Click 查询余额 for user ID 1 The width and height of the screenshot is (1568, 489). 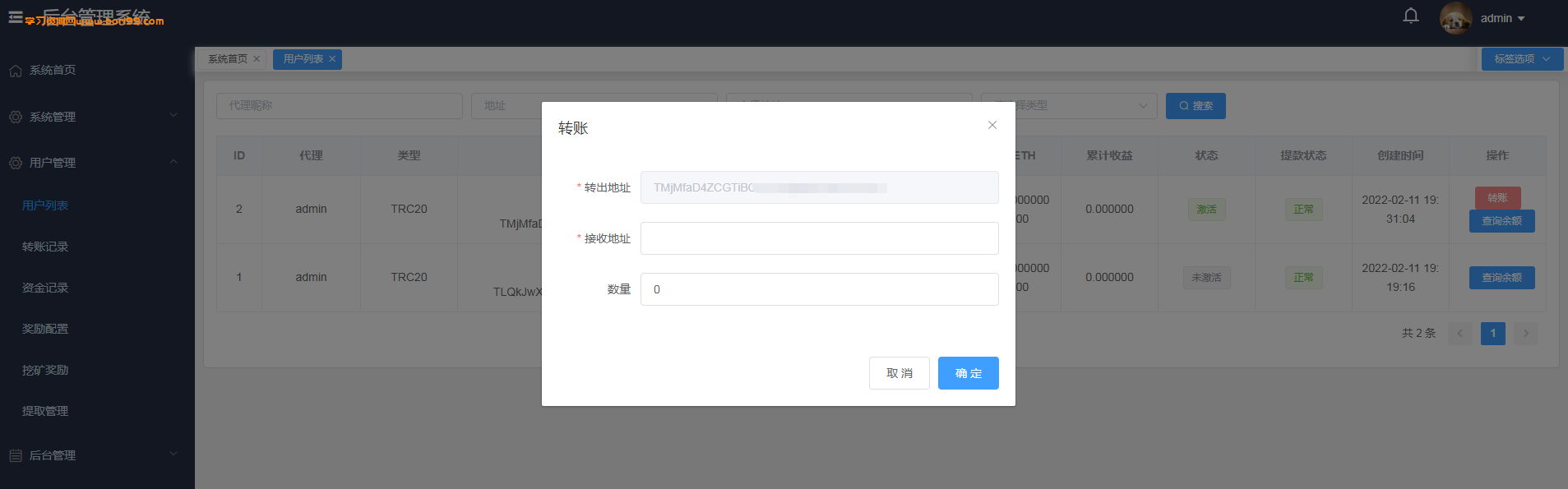tap(1501, 278)
